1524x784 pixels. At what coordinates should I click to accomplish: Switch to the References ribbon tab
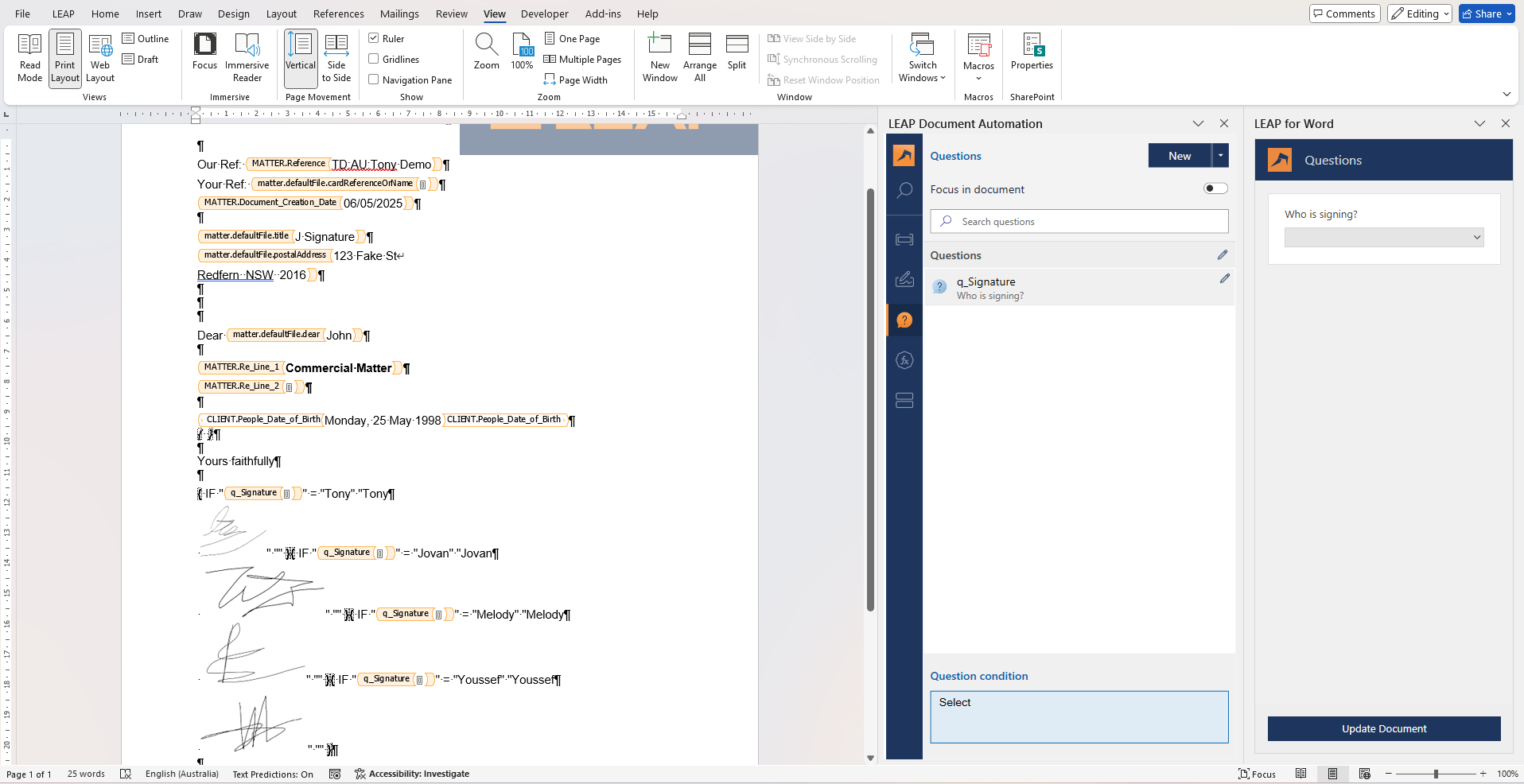point(338,14)
